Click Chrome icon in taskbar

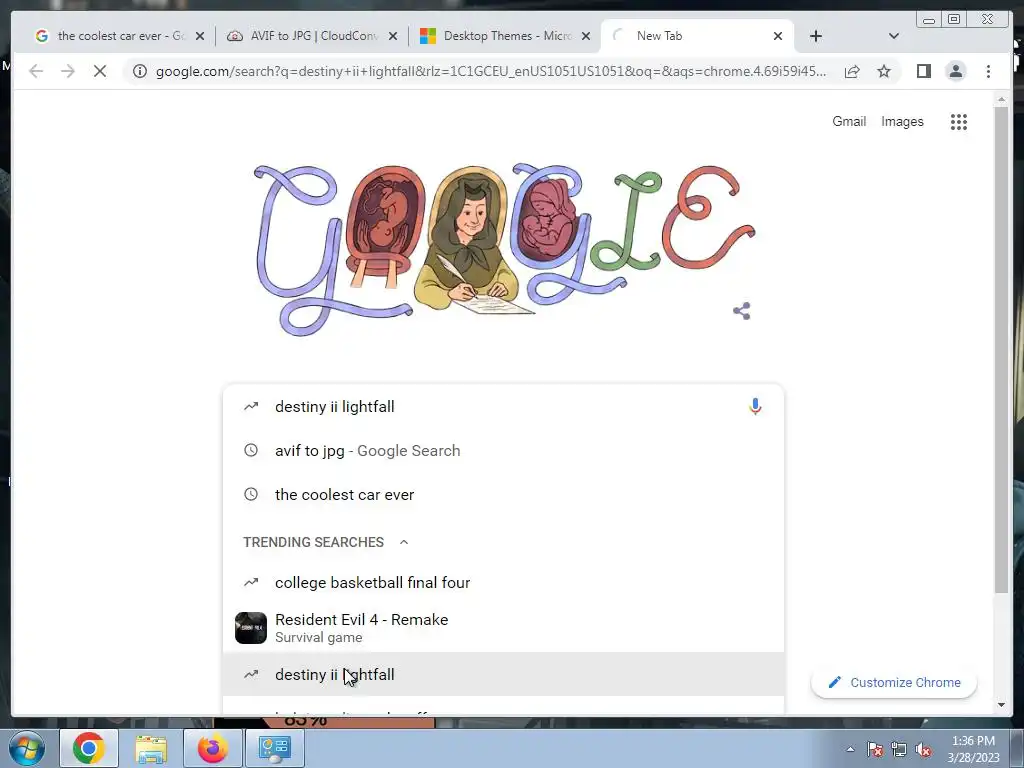(89, 748)
